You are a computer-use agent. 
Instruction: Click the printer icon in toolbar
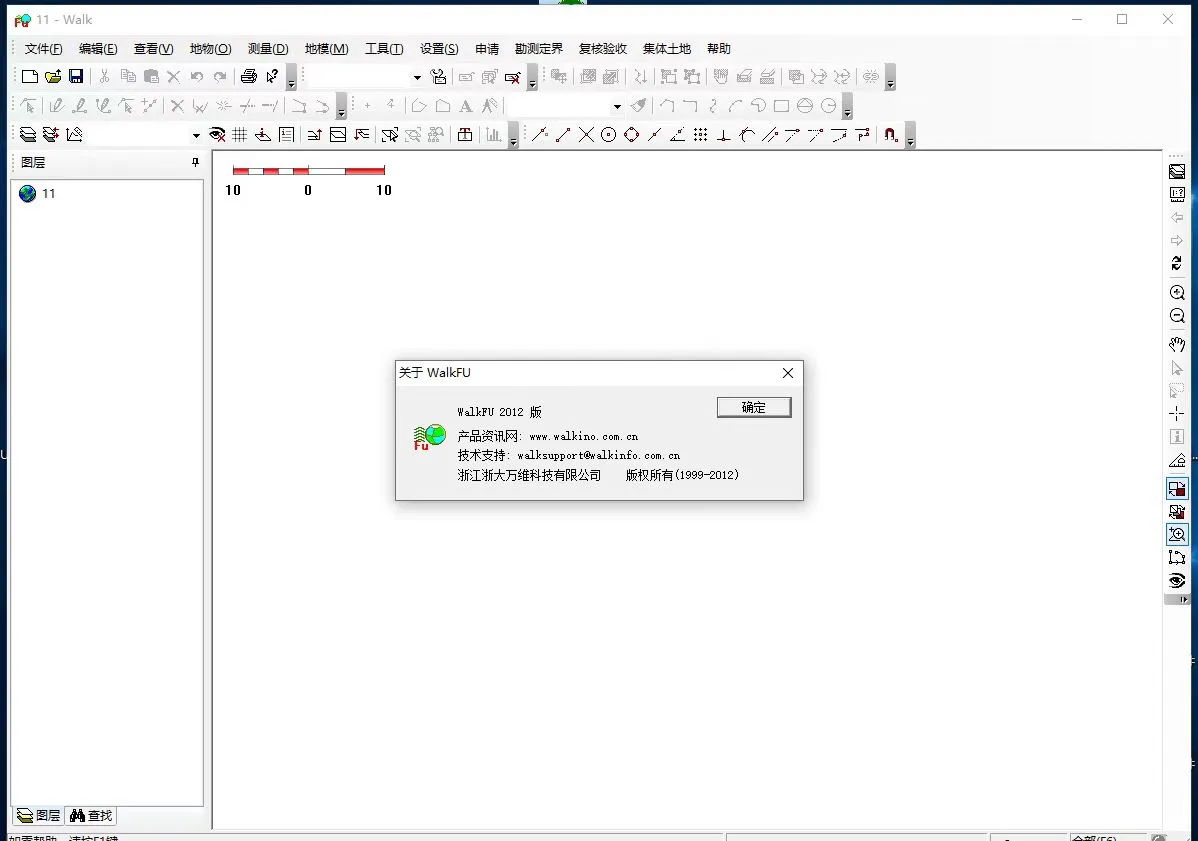pyautogui.click(x=248, y=76)
